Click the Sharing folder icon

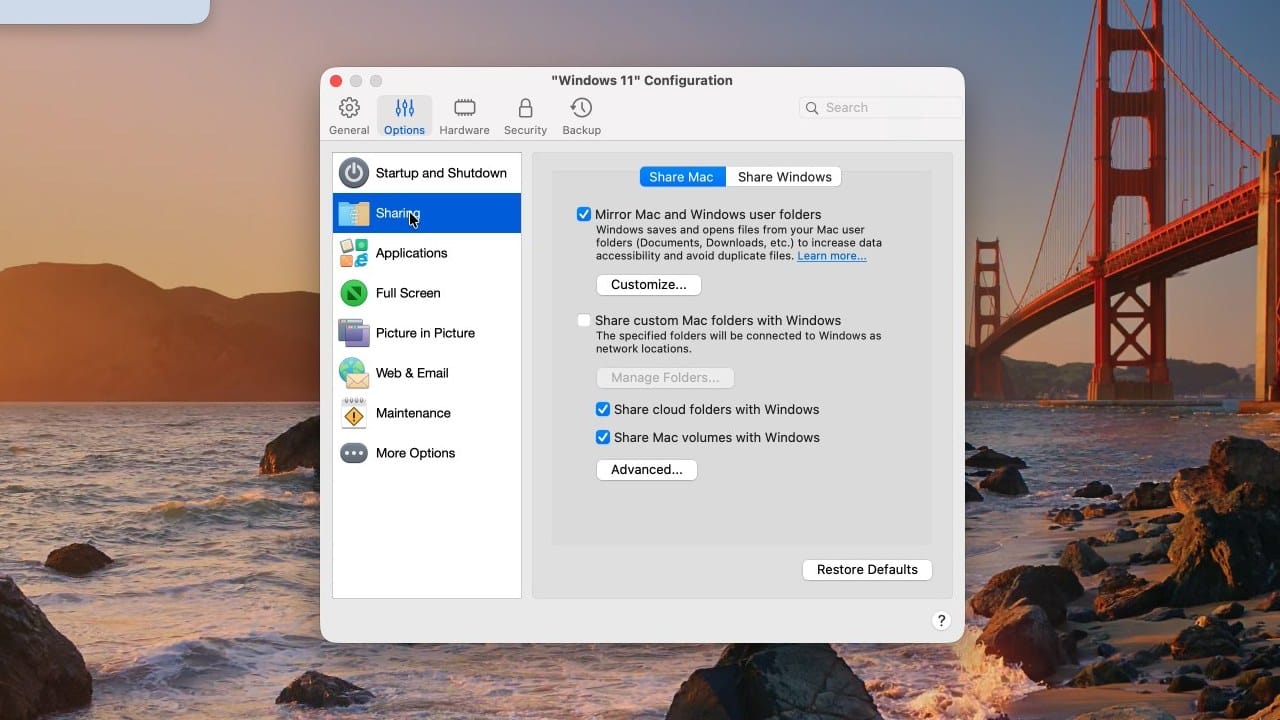point(354,213)
